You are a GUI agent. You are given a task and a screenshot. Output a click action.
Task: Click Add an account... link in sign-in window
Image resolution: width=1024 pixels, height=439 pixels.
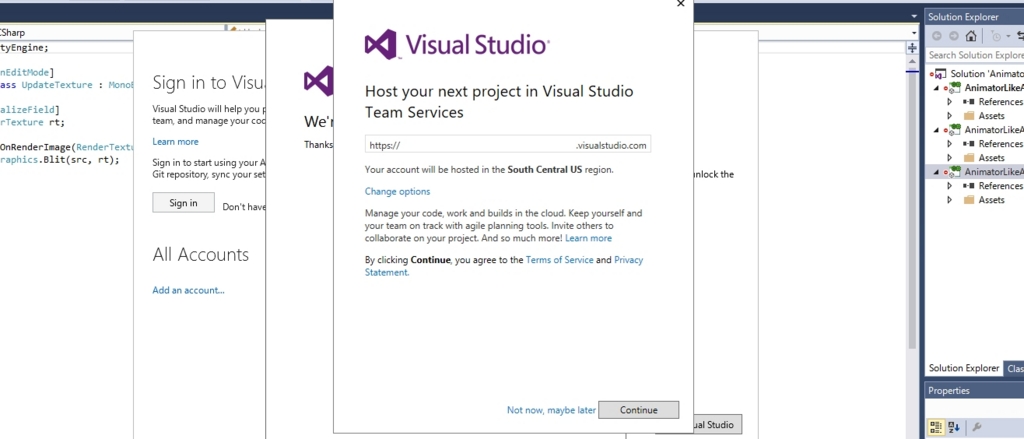(x=188, y=290)
